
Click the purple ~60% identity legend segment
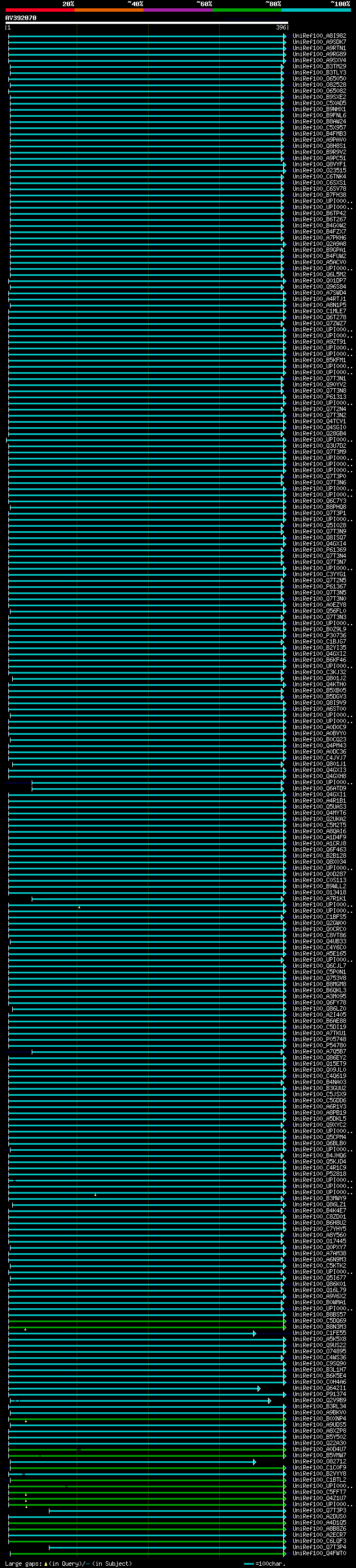tap(177, 10)
